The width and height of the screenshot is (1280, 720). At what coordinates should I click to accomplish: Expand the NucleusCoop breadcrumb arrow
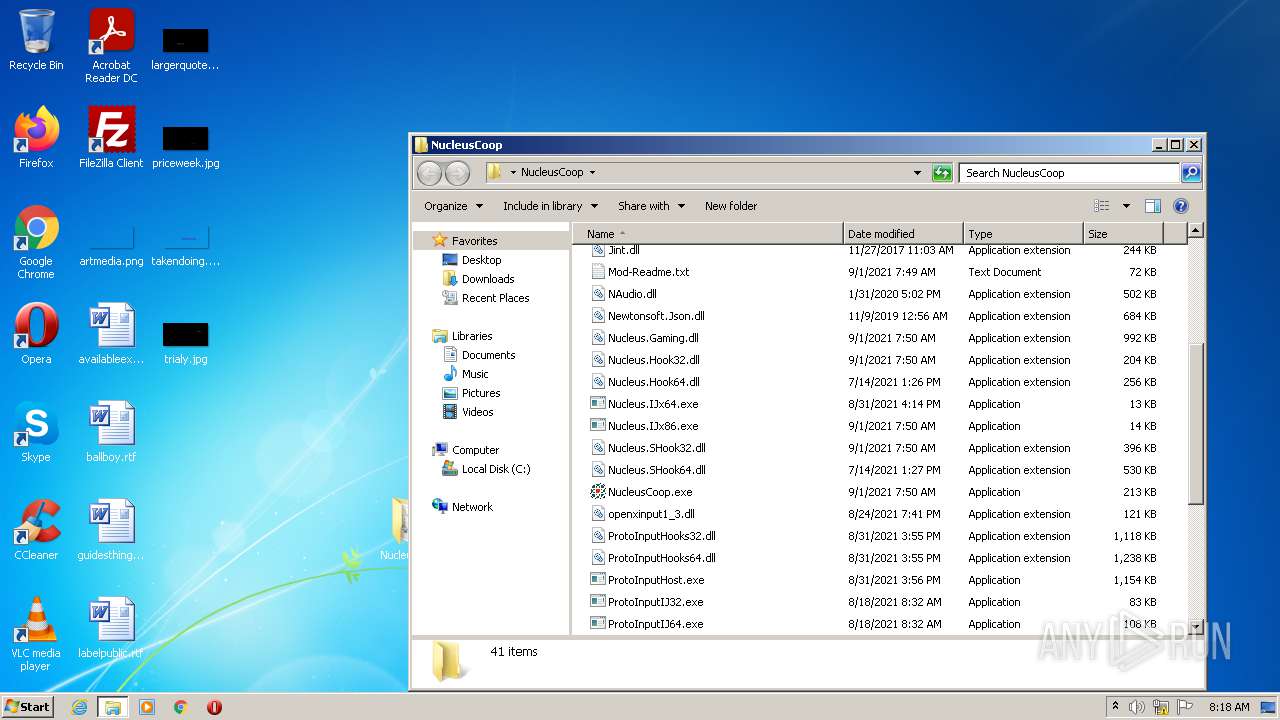[592, 173]
